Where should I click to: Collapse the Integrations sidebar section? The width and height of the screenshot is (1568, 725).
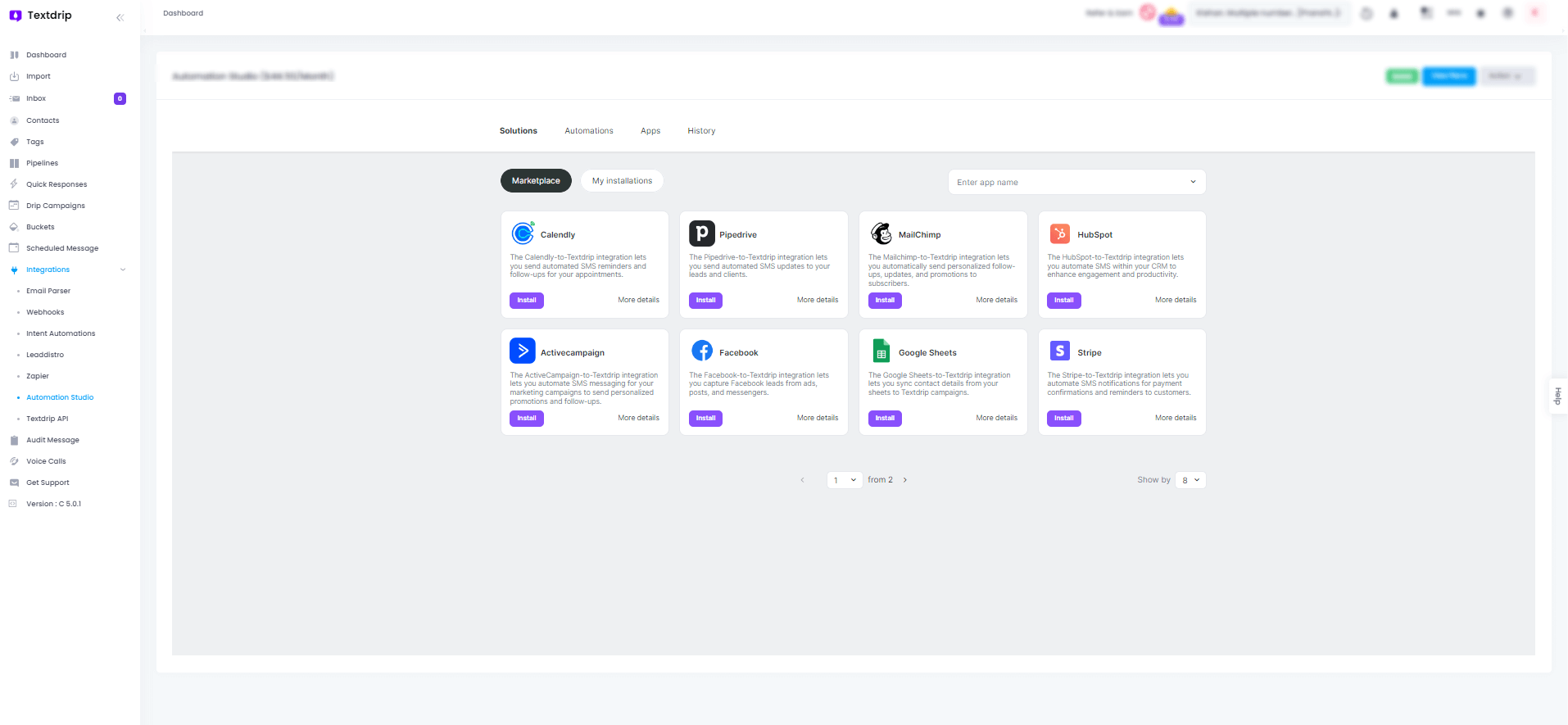click(x=123, y=270)
